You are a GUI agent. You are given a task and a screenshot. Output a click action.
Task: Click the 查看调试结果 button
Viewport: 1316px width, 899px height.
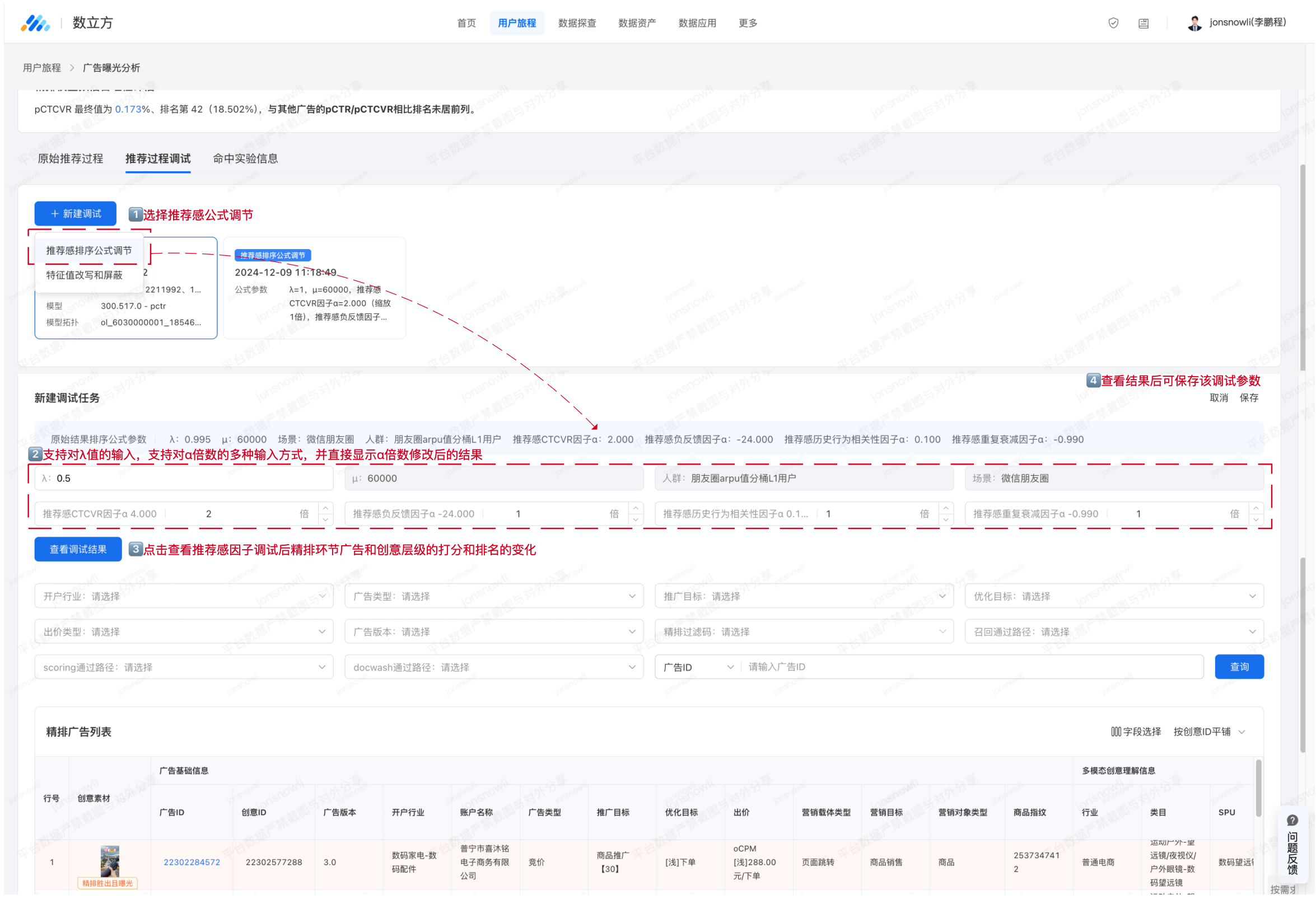click(78, 549)
